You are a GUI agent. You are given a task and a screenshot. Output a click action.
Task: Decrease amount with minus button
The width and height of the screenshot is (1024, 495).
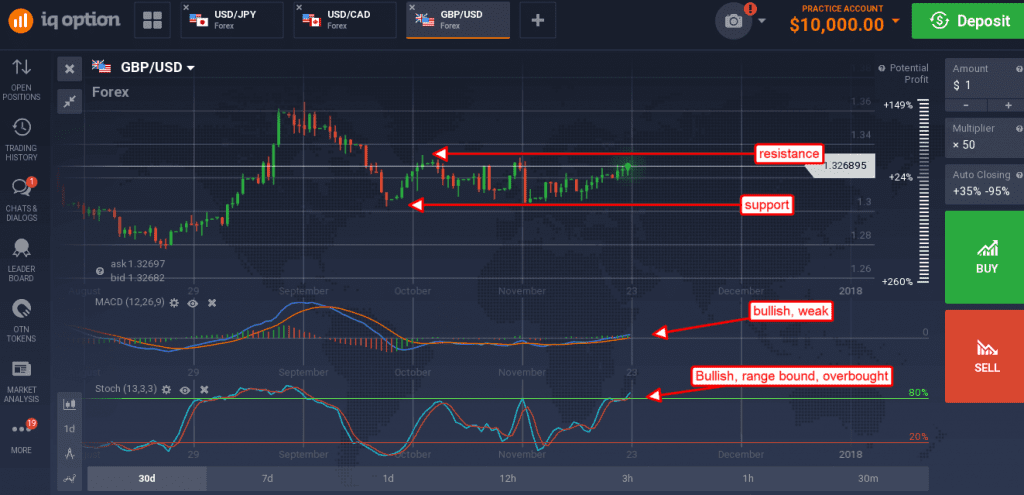pos(965,105)
